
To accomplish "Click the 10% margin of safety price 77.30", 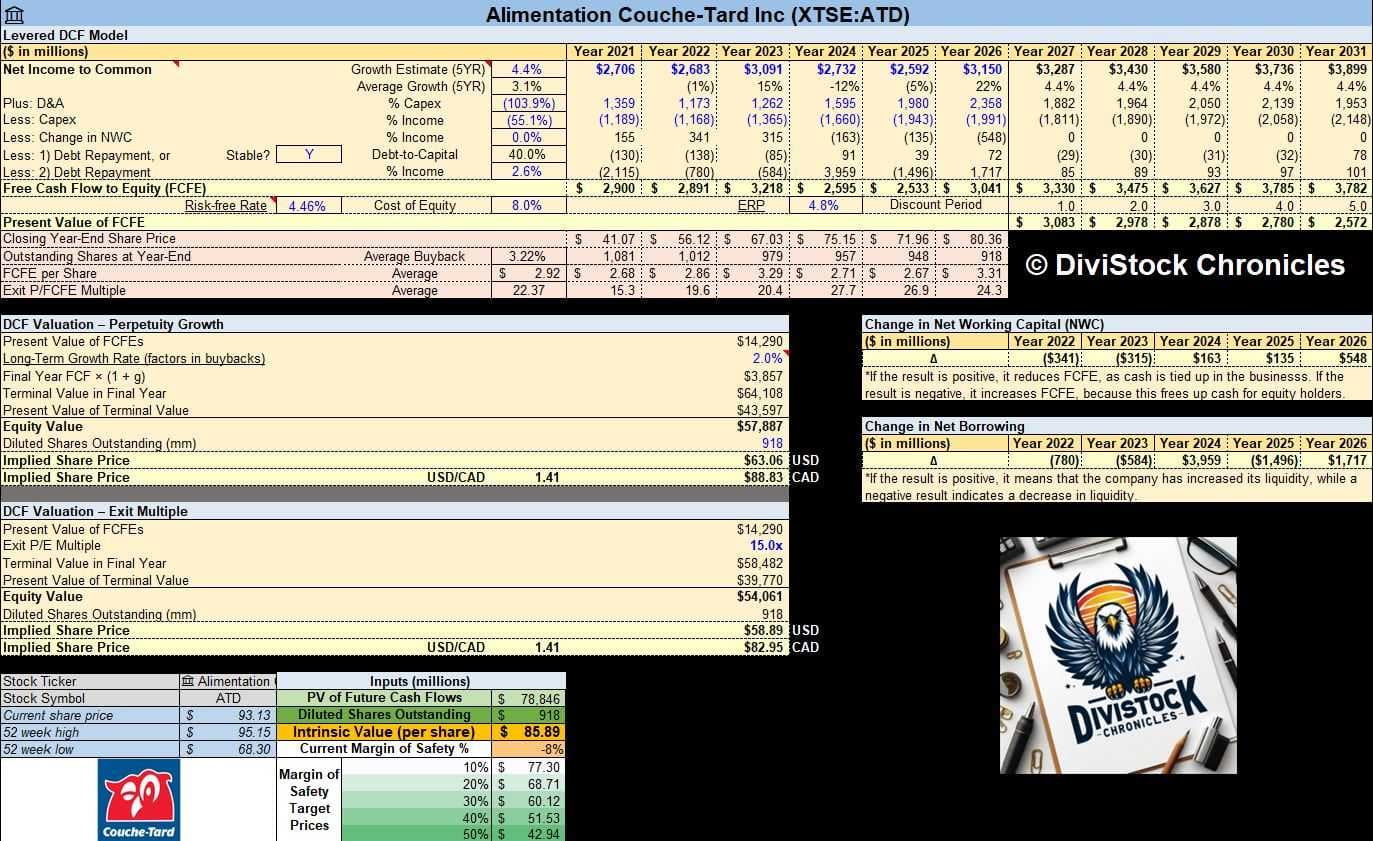I will tap(529, 767).
